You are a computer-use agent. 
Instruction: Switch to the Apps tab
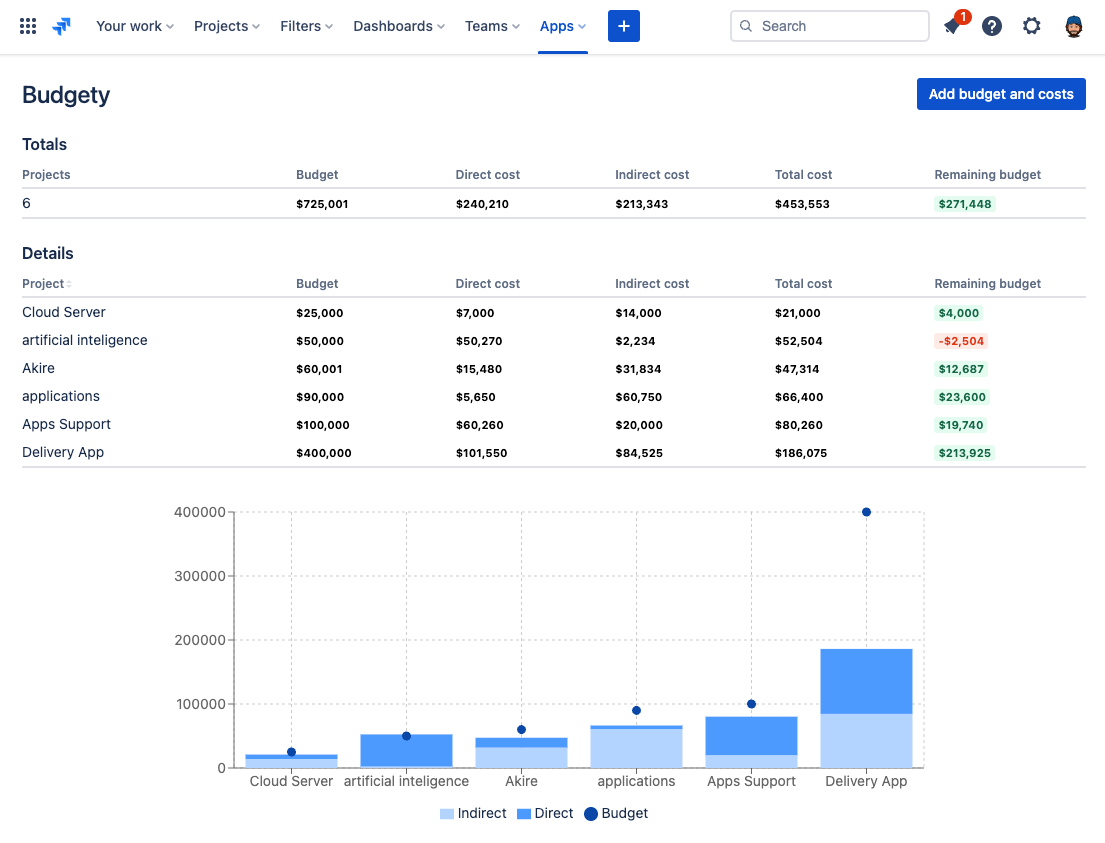[562, 26]
